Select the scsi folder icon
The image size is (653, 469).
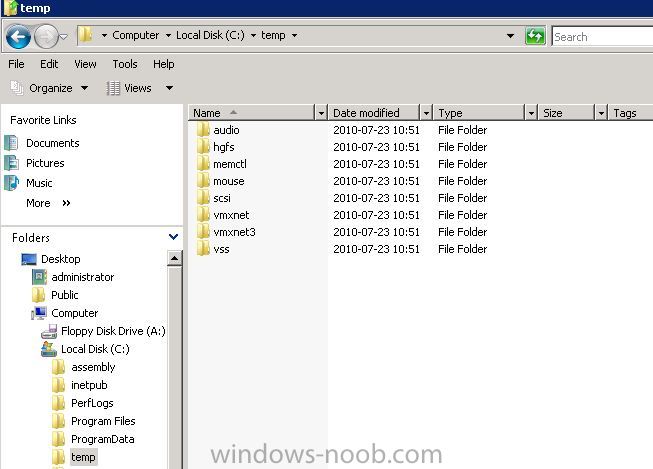click(x=203, y=198)
